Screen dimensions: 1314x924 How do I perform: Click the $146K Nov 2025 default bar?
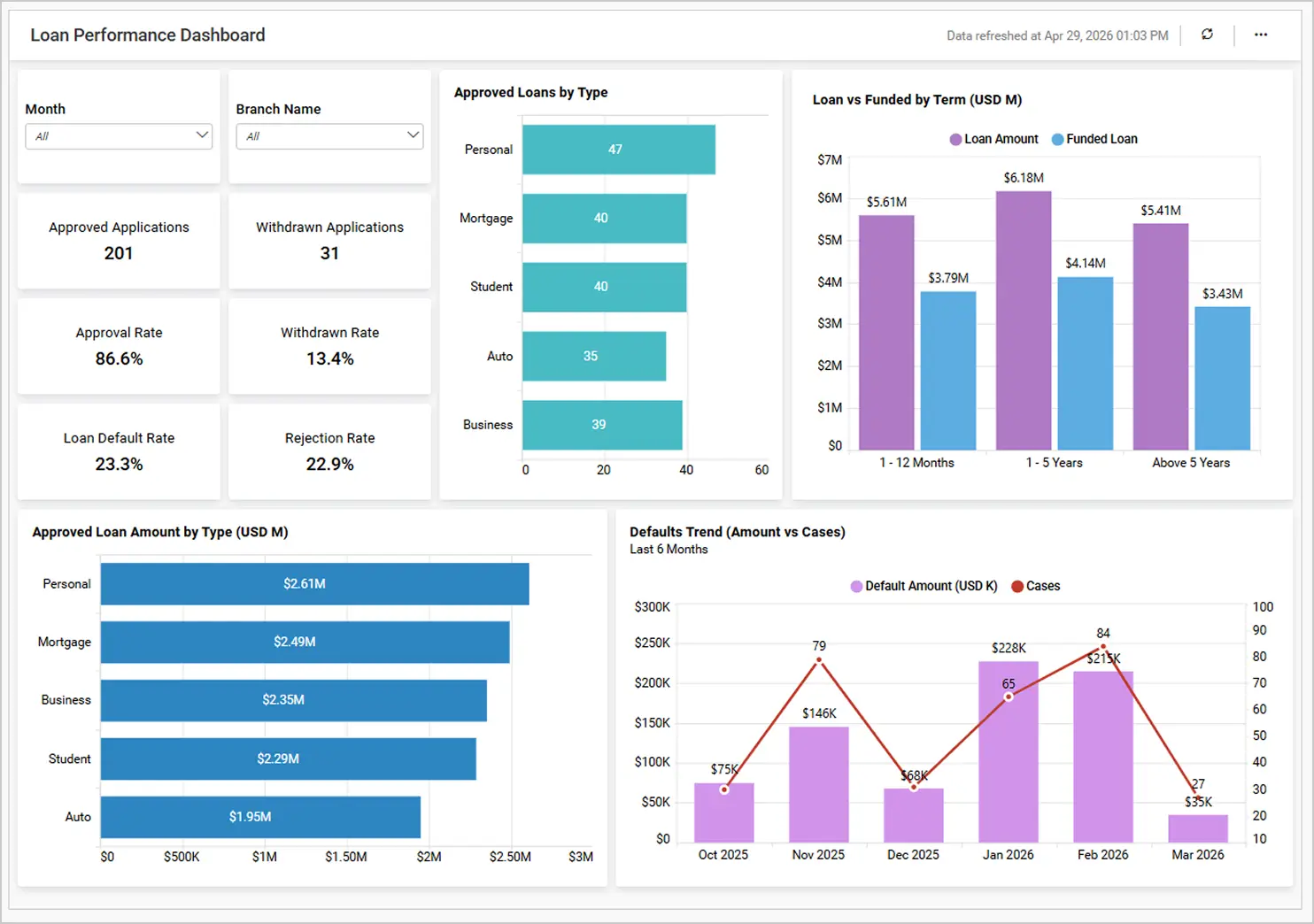819,784
